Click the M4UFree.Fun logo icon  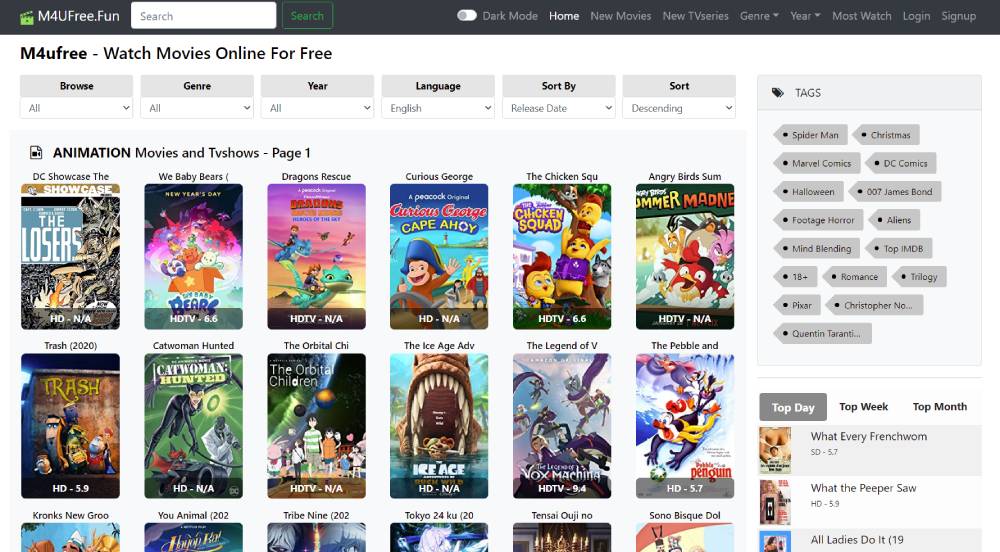[27, 17]
